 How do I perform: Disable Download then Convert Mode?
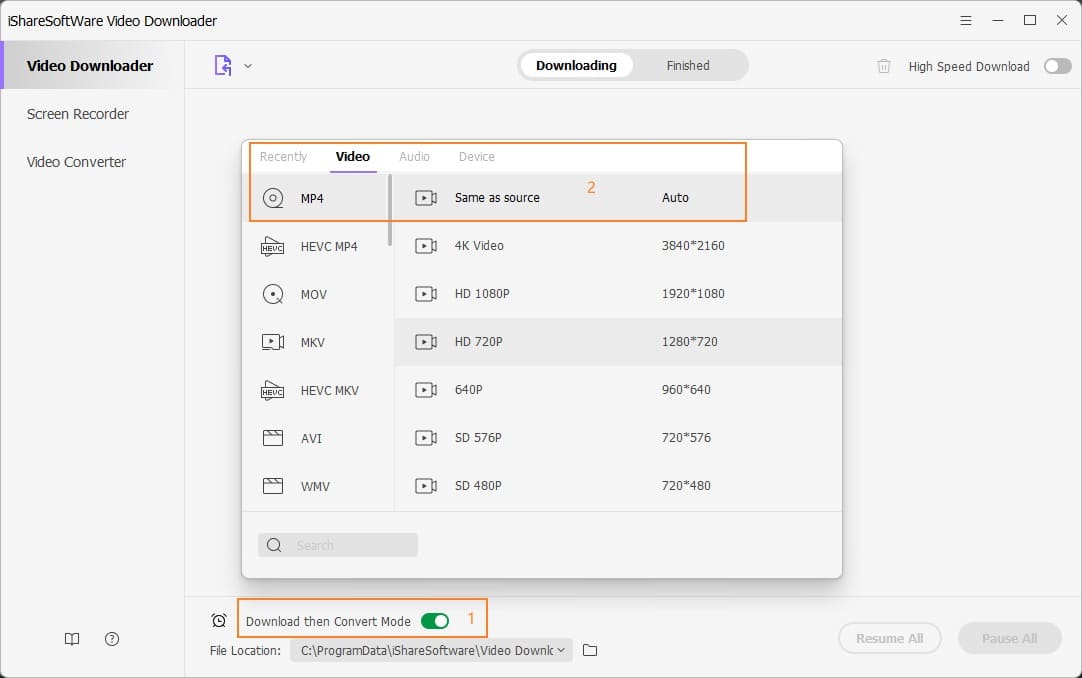[434, 620]
